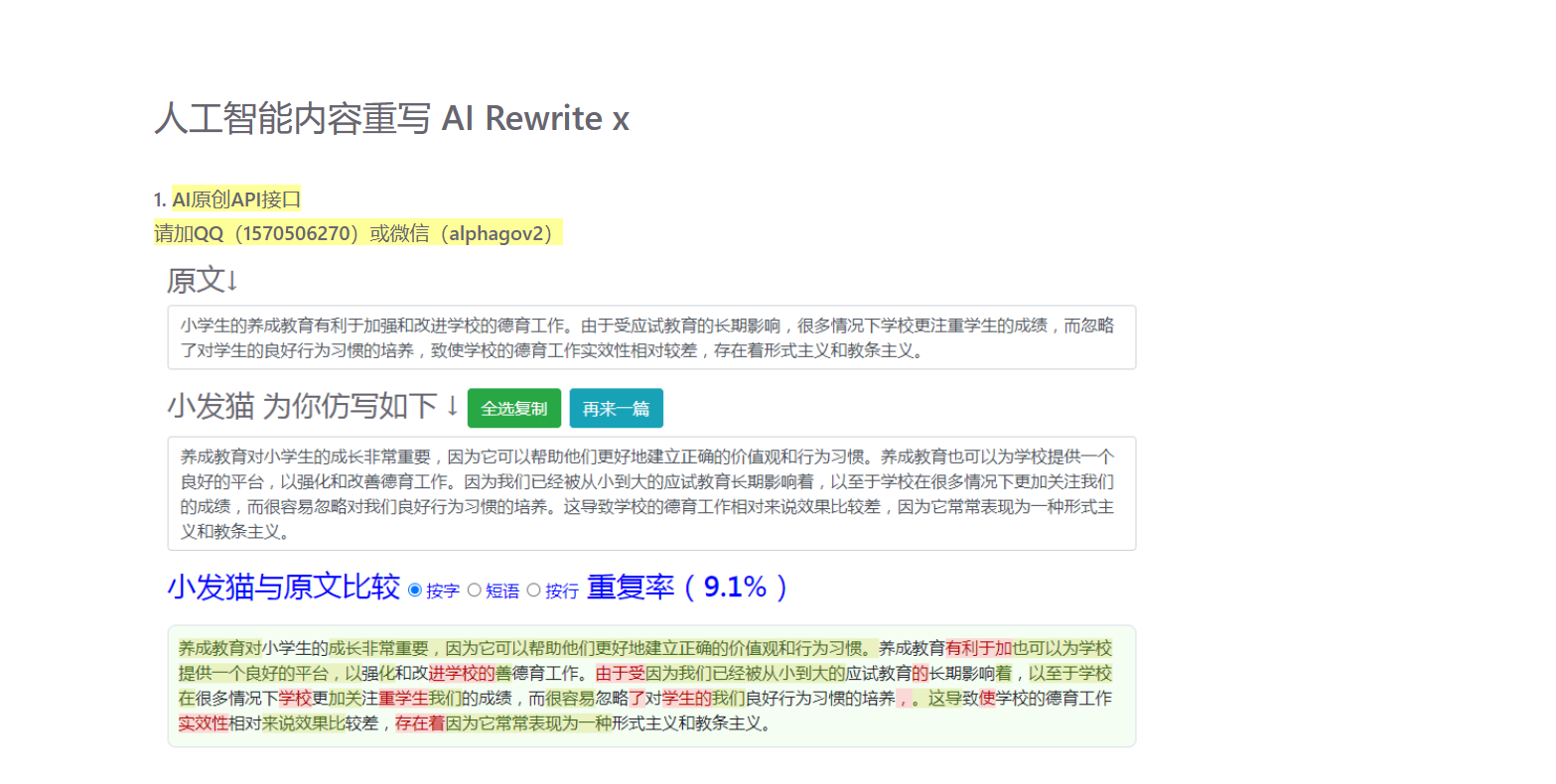Viewport: 1556px width, 784px height.
Task: Click inside the rewritten output text box
Action: (x=650, y=493)
